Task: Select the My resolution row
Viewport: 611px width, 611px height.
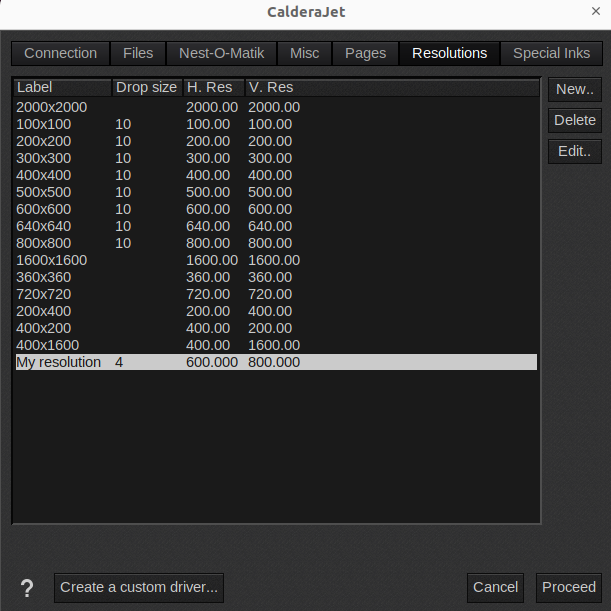Action: (x=276, y=362)
